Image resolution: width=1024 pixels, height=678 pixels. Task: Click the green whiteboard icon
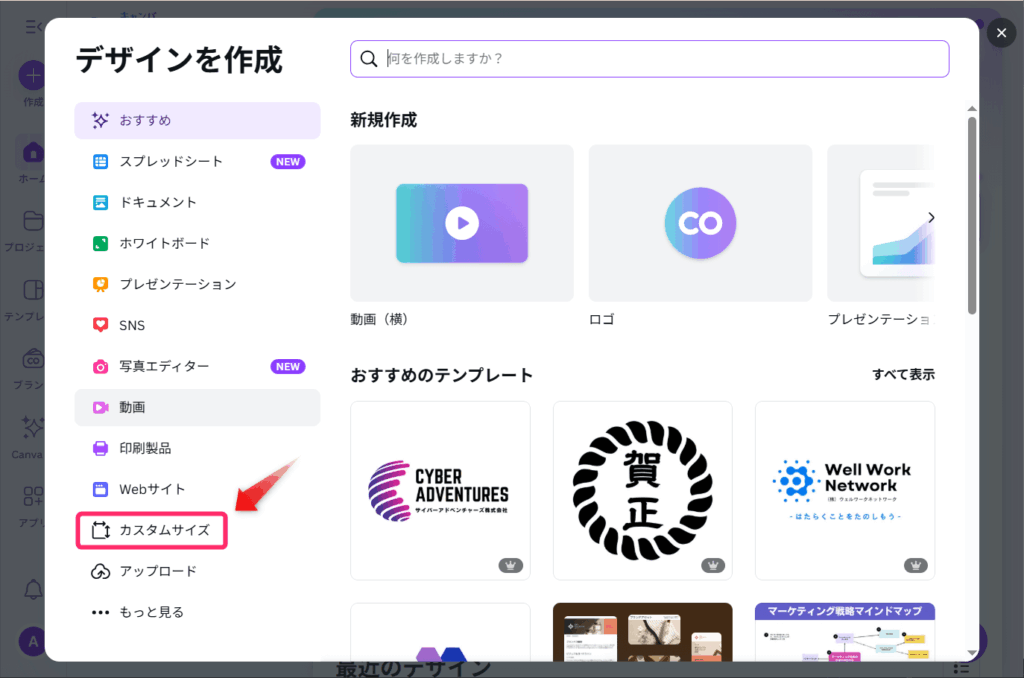click(100, 244)
